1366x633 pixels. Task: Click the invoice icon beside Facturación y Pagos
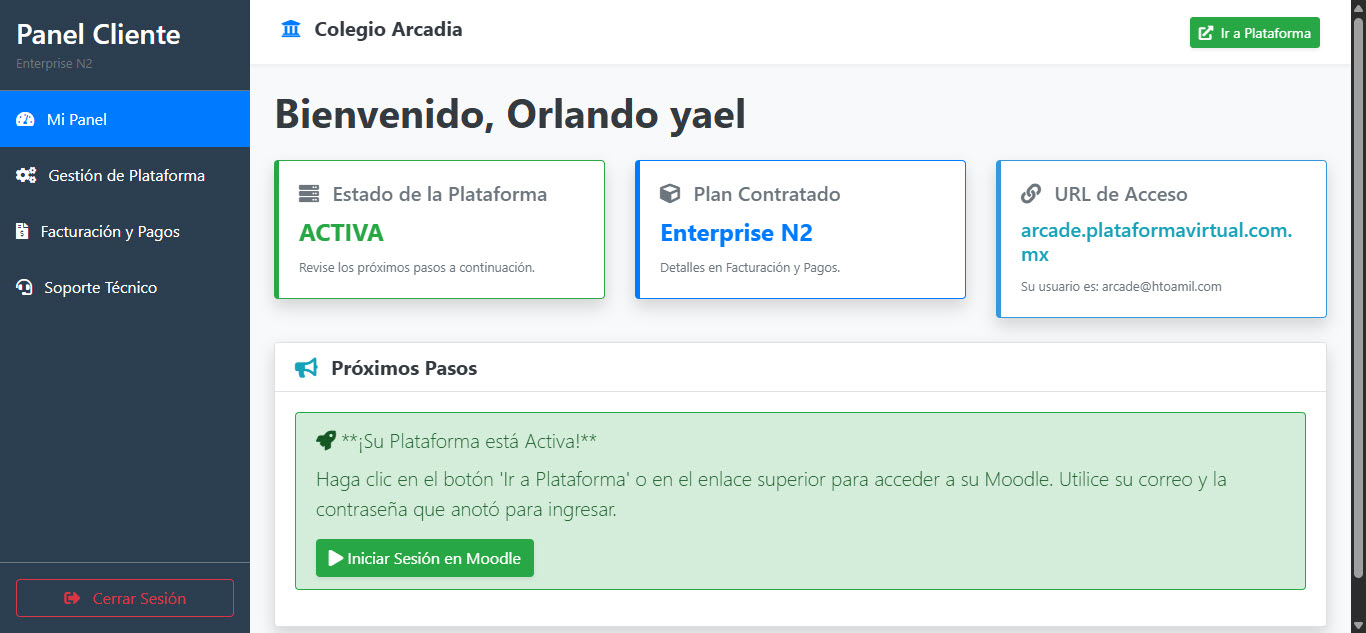[x=24, y=231]
